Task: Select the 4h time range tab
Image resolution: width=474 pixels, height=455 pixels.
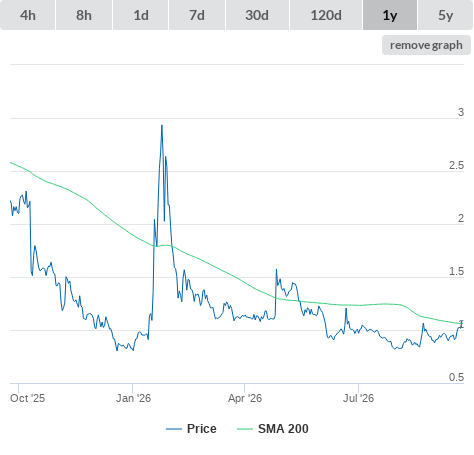Action: coord(28,15)
